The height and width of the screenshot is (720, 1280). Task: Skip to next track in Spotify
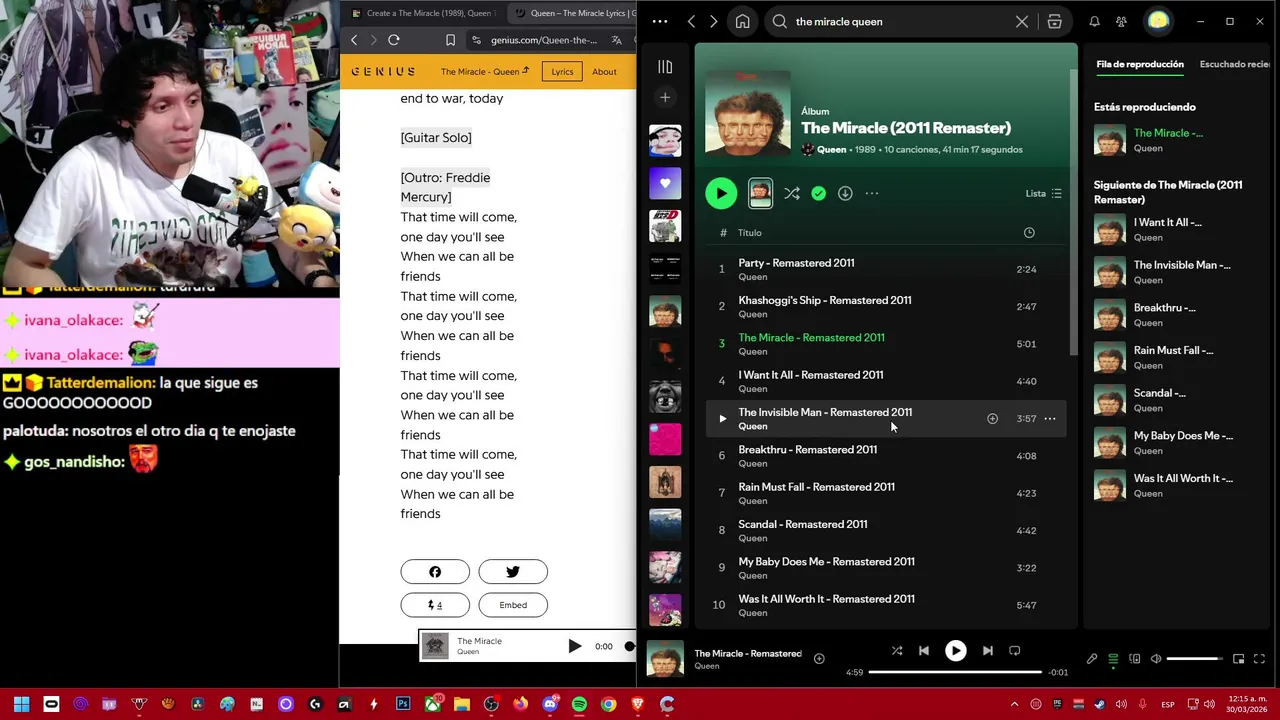click(987, 651)
